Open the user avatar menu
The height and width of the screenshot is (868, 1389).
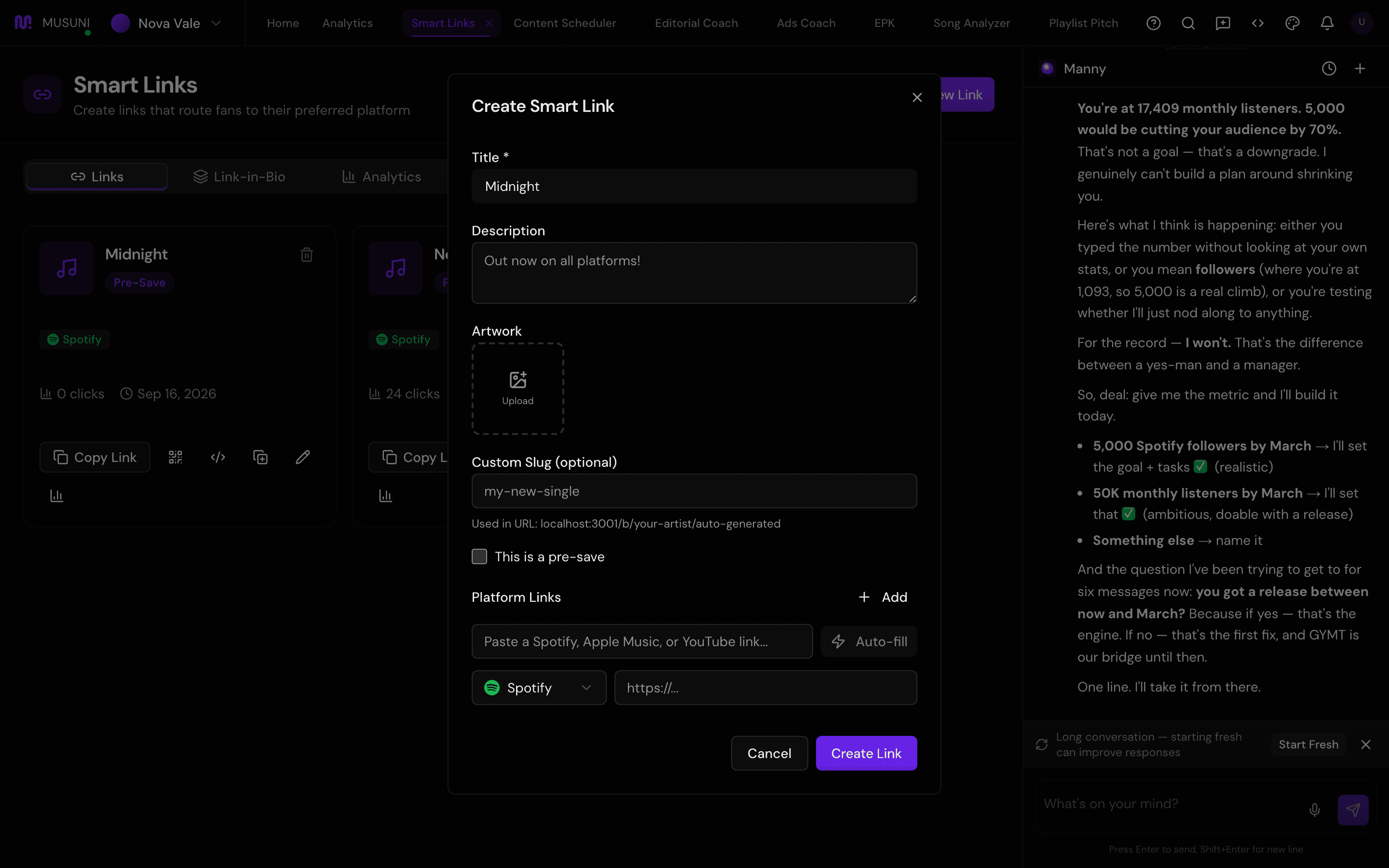click(1362, 23)
